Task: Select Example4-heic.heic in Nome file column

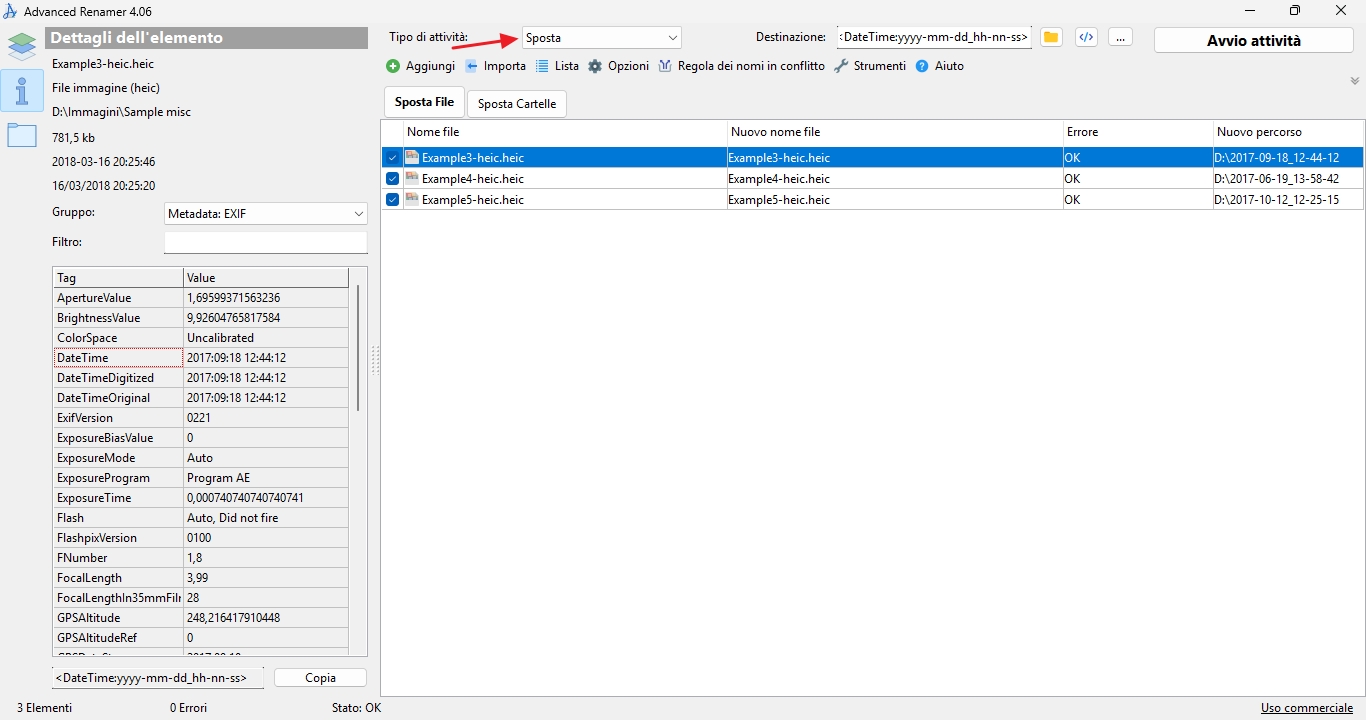Action: [x=473, y=179]
